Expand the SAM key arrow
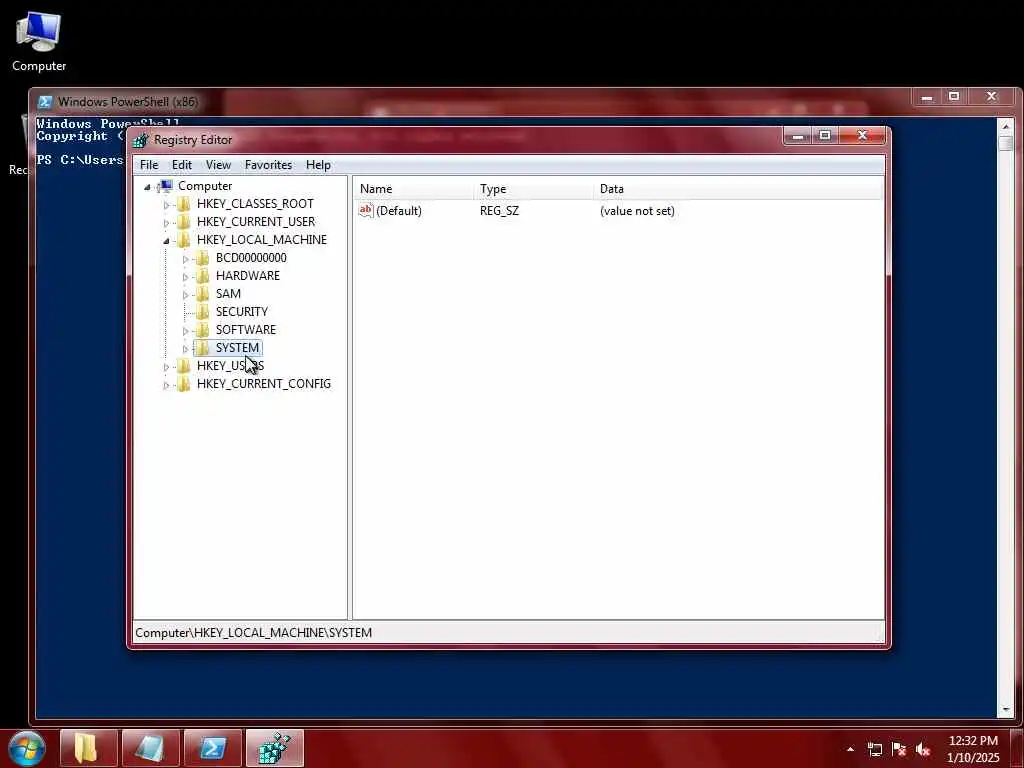The height and width of the screenshot is (768, 1024). coord(185,295)
